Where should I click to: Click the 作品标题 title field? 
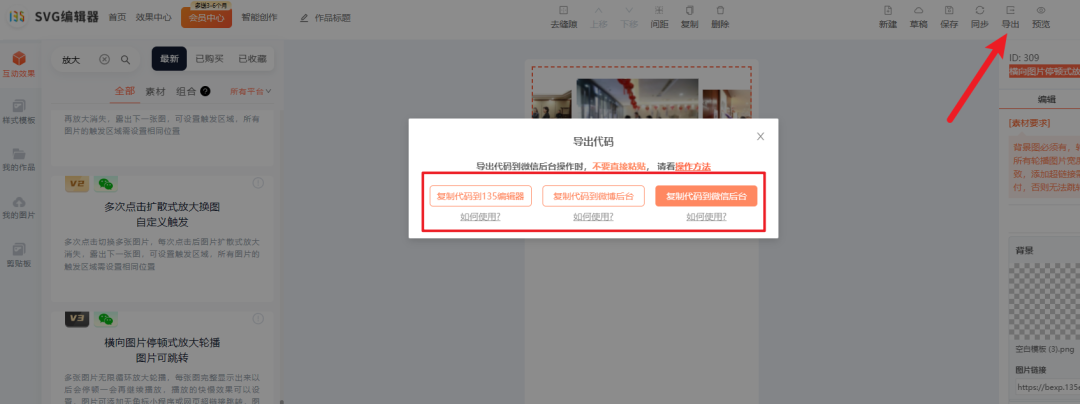[x=332, y=18]
